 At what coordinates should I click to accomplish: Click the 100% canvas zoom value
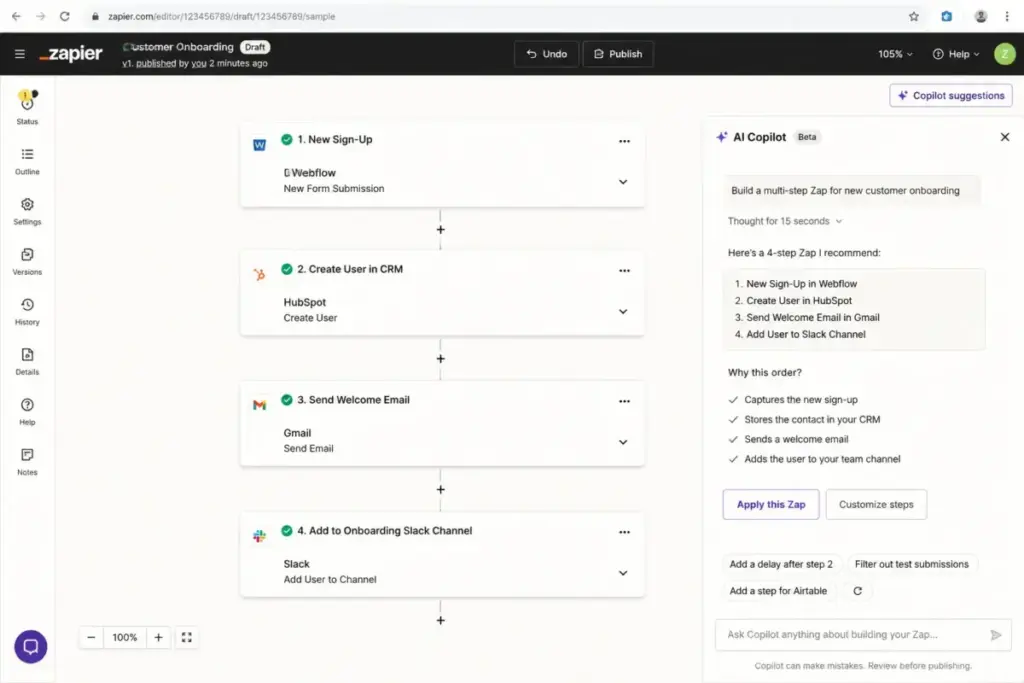125,637
